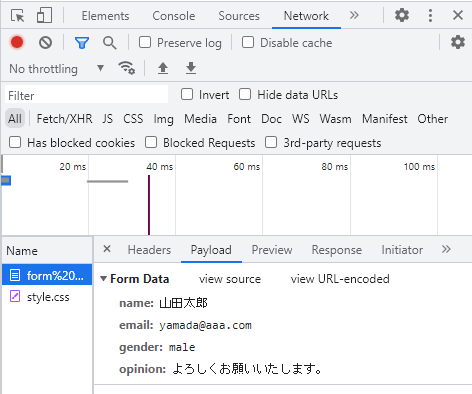
Task: Filter by Font requests
Action: click(239, 119)
